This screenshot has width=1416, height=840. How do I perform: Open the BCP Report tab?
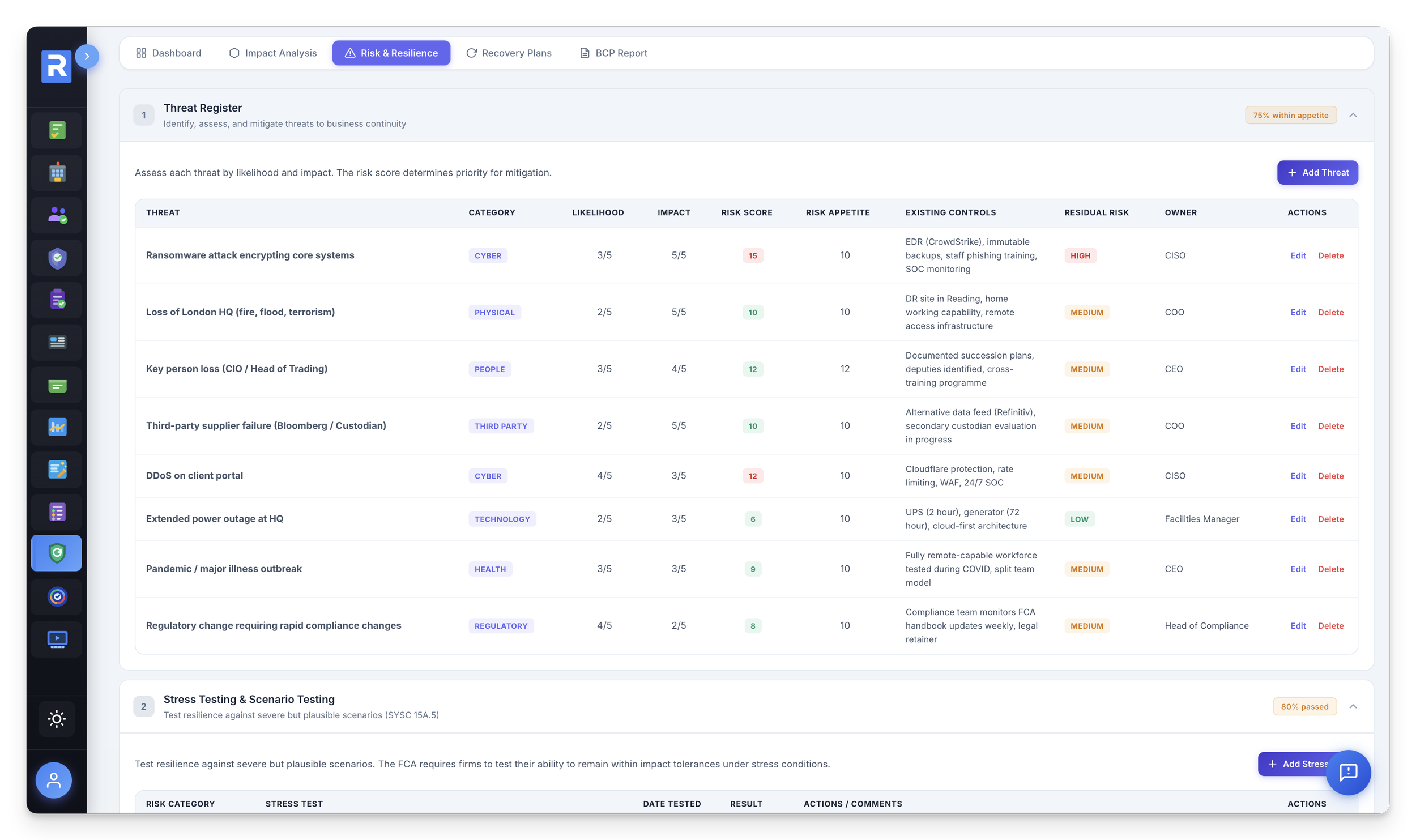click(613, 53)
